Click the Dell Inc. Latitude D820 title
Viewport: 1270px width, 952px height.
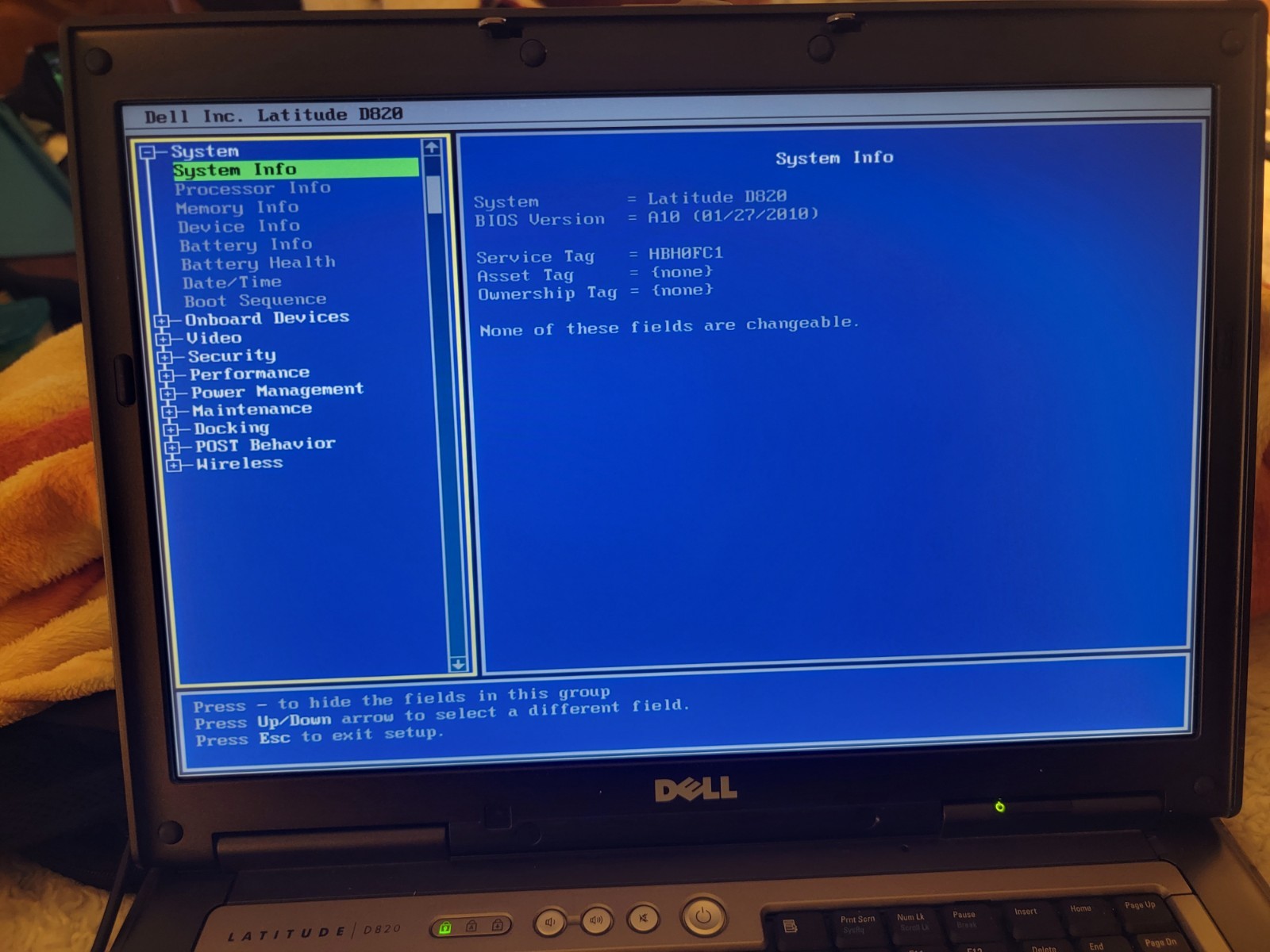[274, 116]
